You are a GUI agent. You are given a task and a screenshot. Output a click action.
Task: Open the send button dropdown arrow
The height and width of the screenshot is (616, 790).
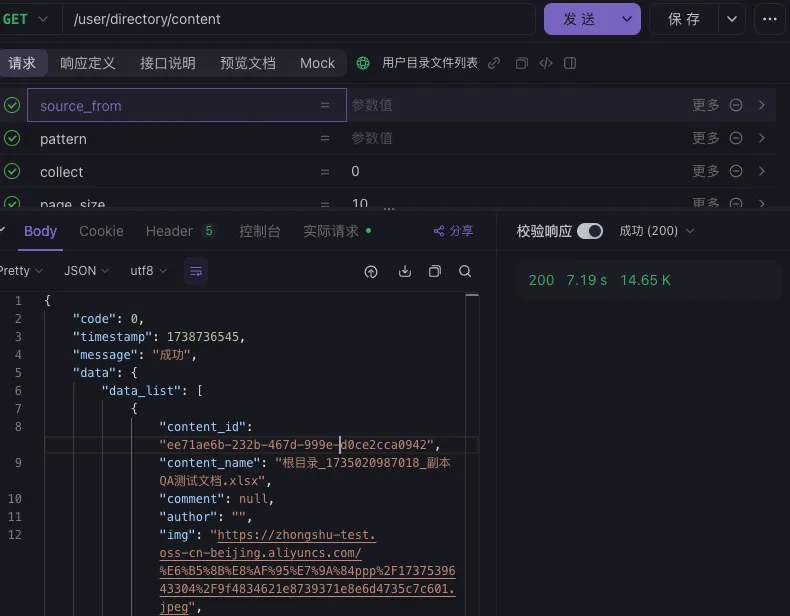627,19
